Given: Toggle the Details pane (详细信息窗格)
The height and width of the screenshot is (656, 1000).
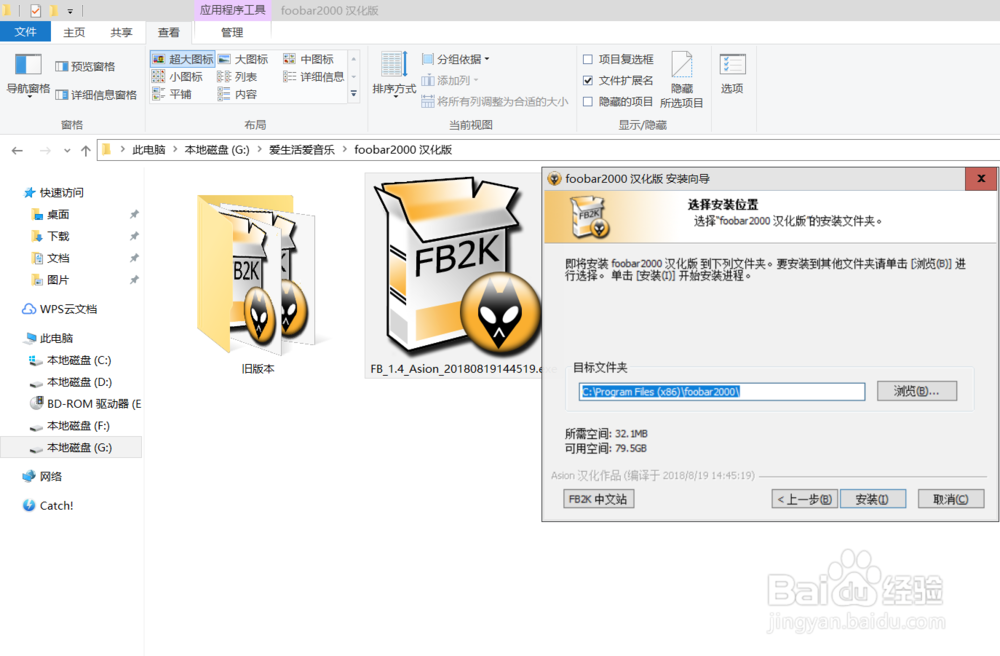Looking at the screenshot, I should (x=96, y=95).
